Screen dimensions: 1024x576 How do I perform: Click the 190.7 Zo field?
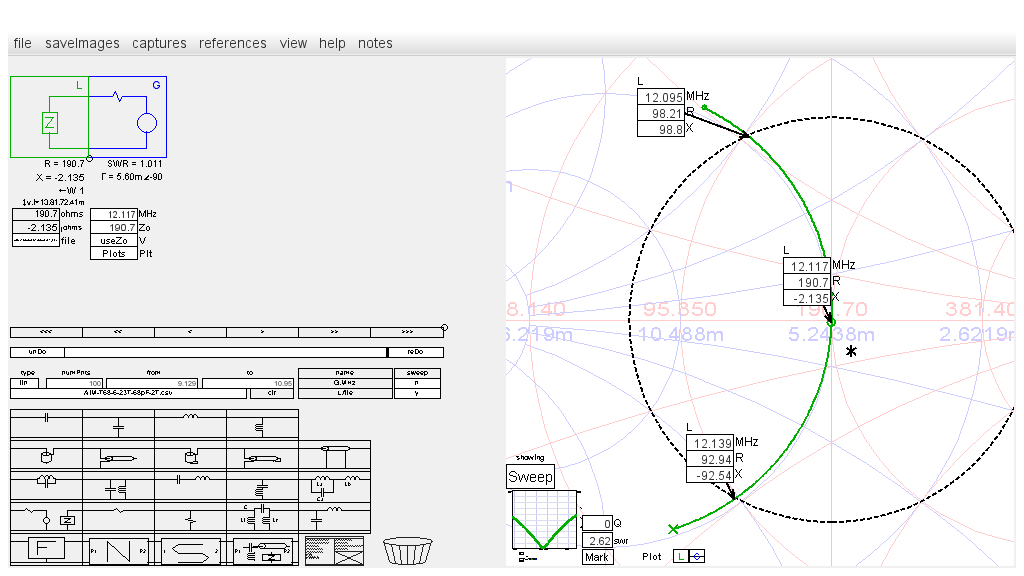[114, 228]
